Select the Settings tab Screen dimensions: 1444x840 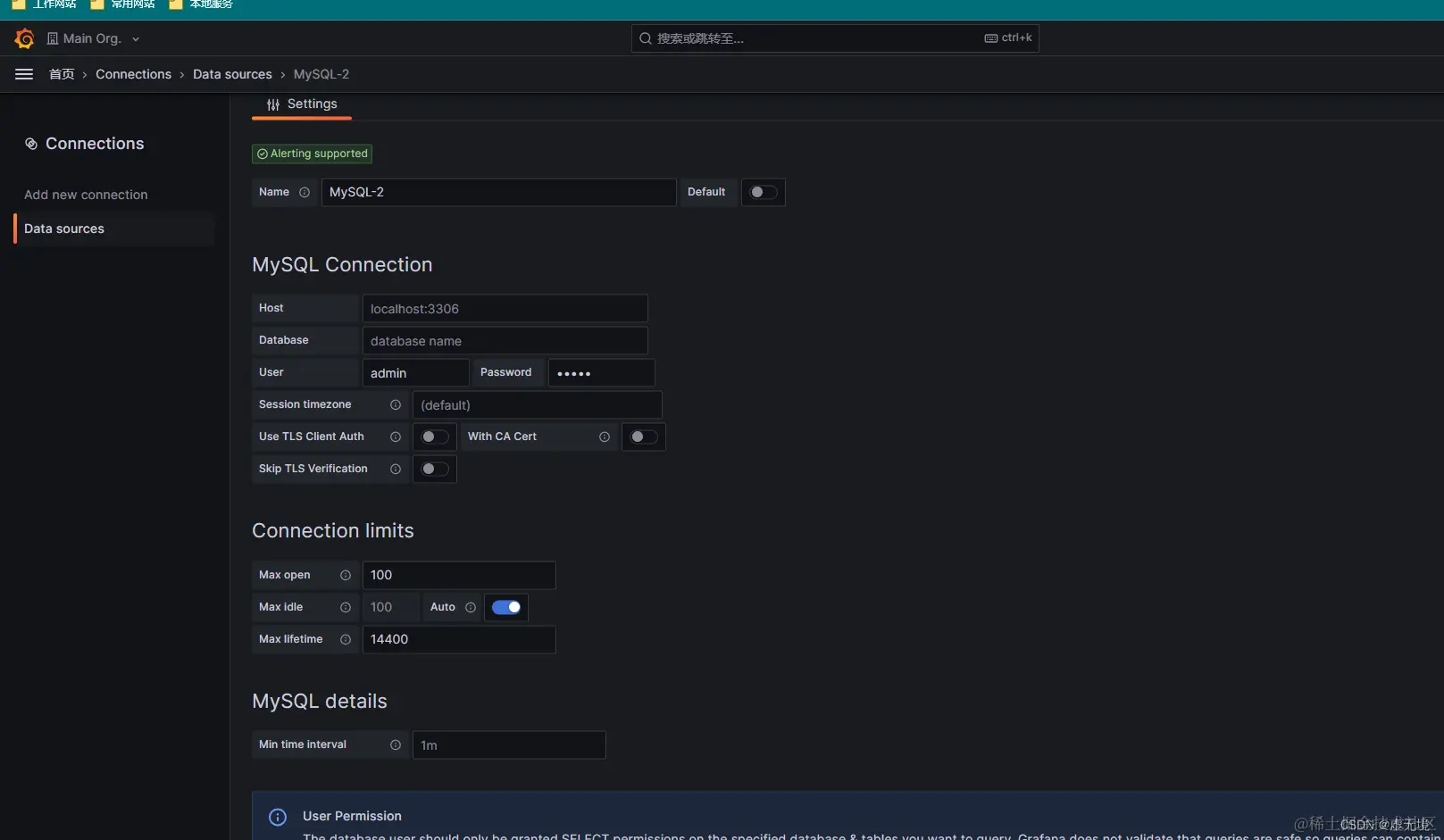302,104
